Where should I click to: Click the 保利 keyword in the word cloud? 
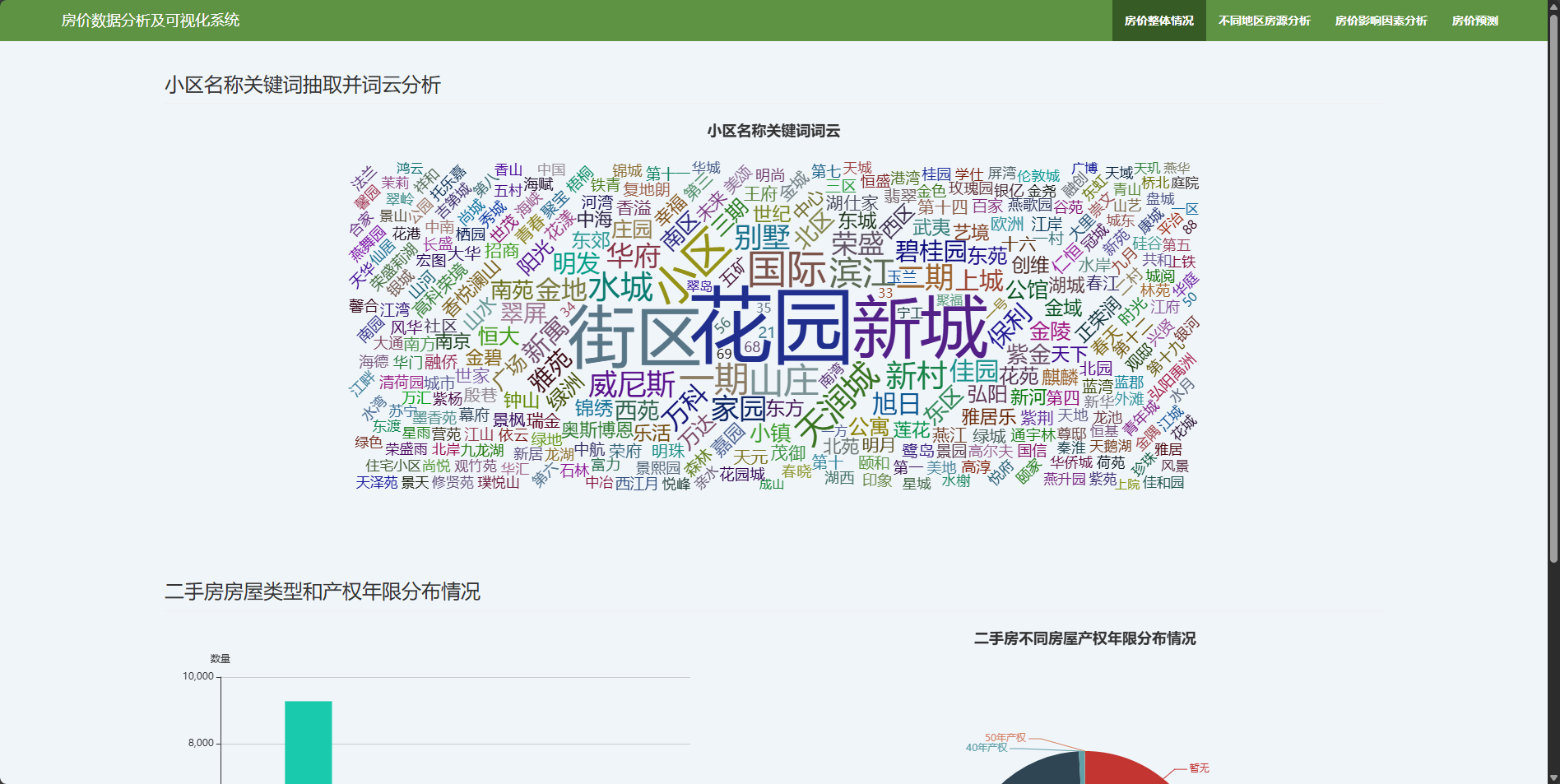click(x=1010, y=326)
